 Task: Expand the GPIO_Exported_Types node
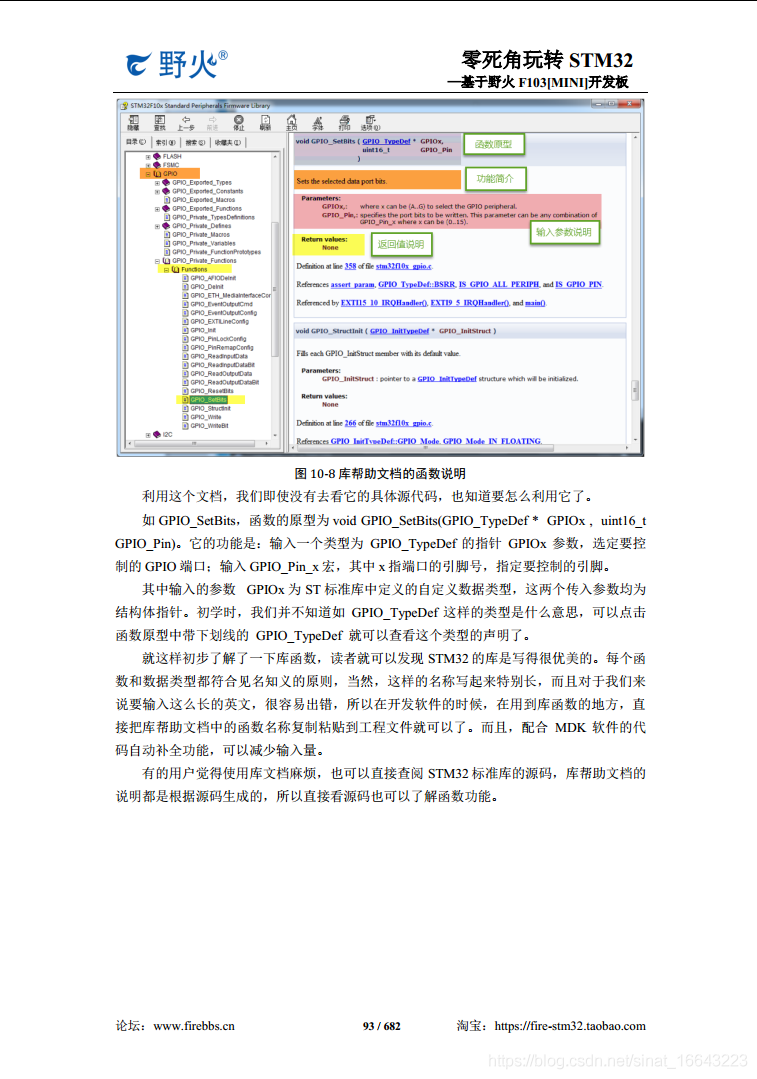pyautogui.click(x=157, y=183)
